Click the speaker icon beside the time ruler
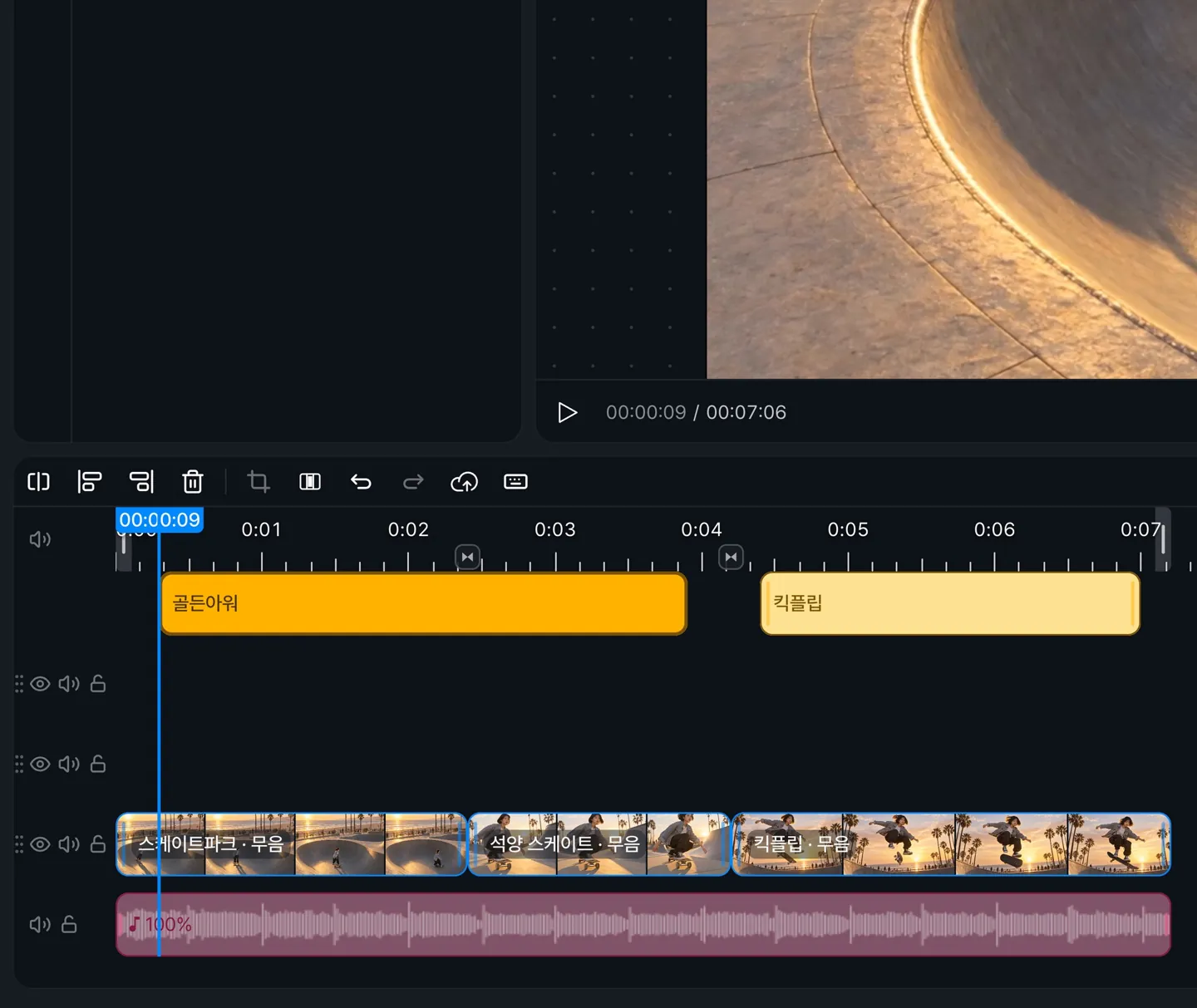1197x1008 pixels. [40, 539]
